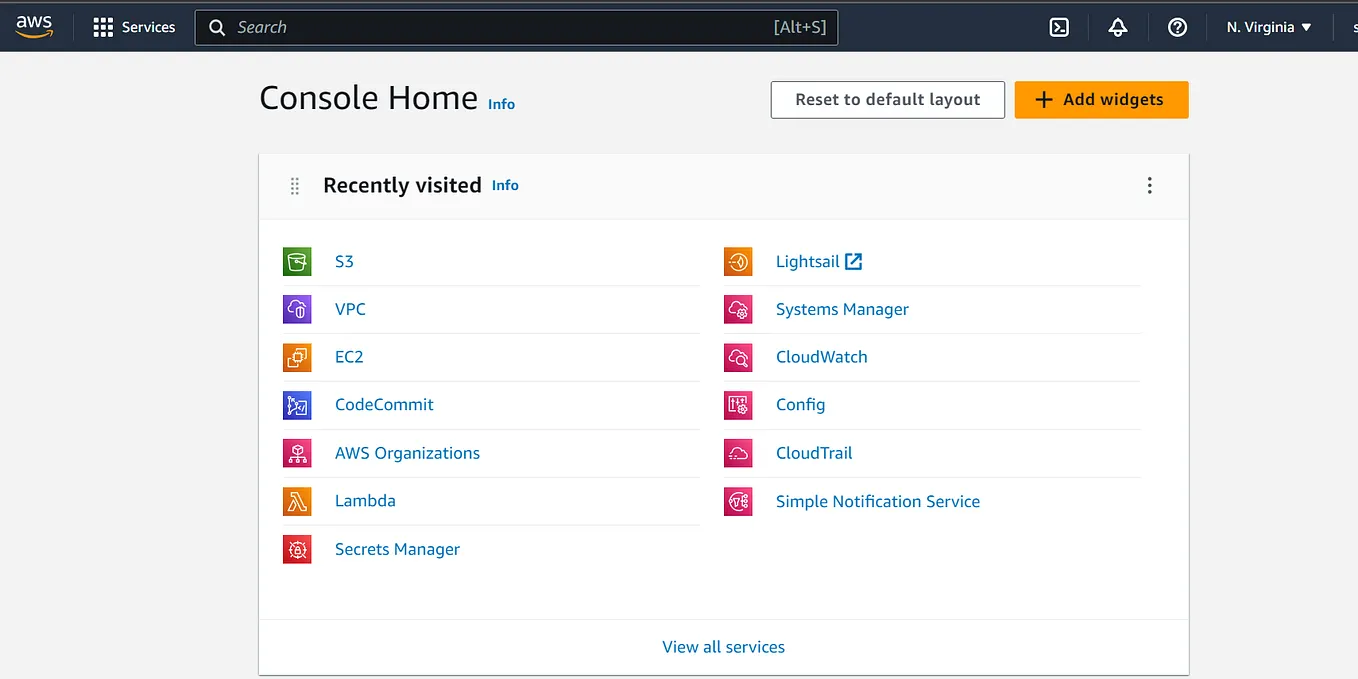Click Add widgets button
The image size is (1358, 679).
pos(1101,99)
